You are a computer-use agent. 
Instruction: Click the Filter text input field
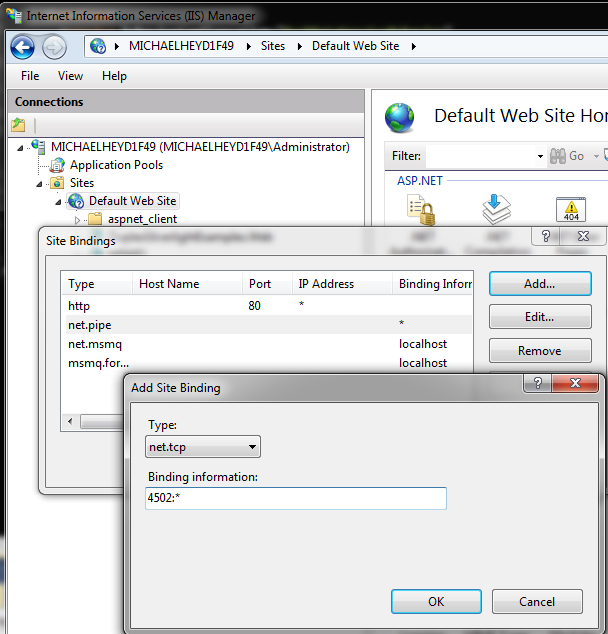point(481,156)
